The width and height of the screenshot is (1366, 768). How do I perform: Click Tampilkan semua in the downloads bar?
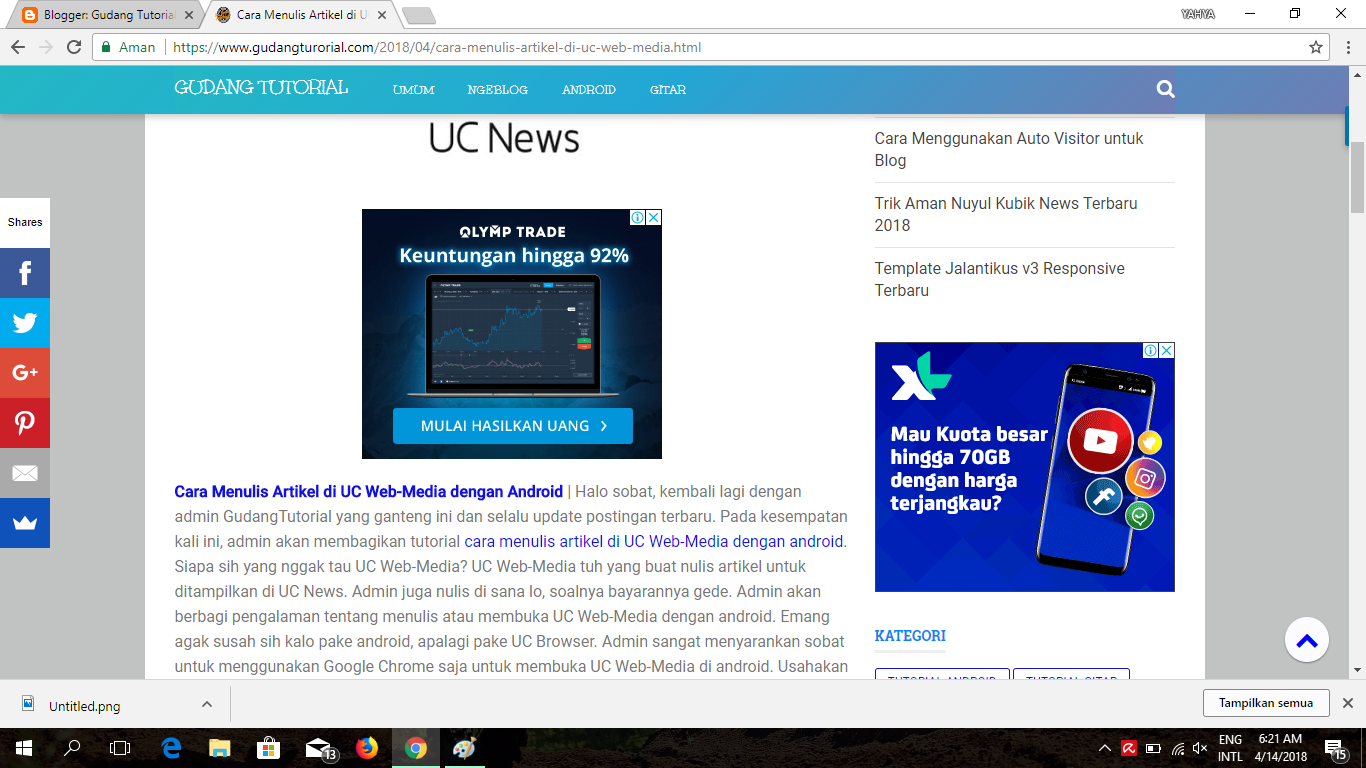coord(1266,703)
